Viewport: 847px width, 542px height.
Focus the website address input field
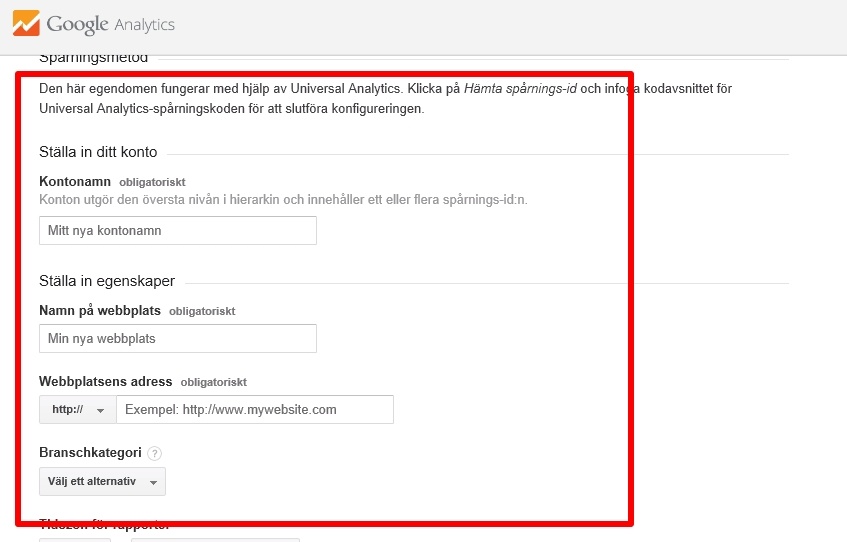pyautogui.click(x=255, y=410)
